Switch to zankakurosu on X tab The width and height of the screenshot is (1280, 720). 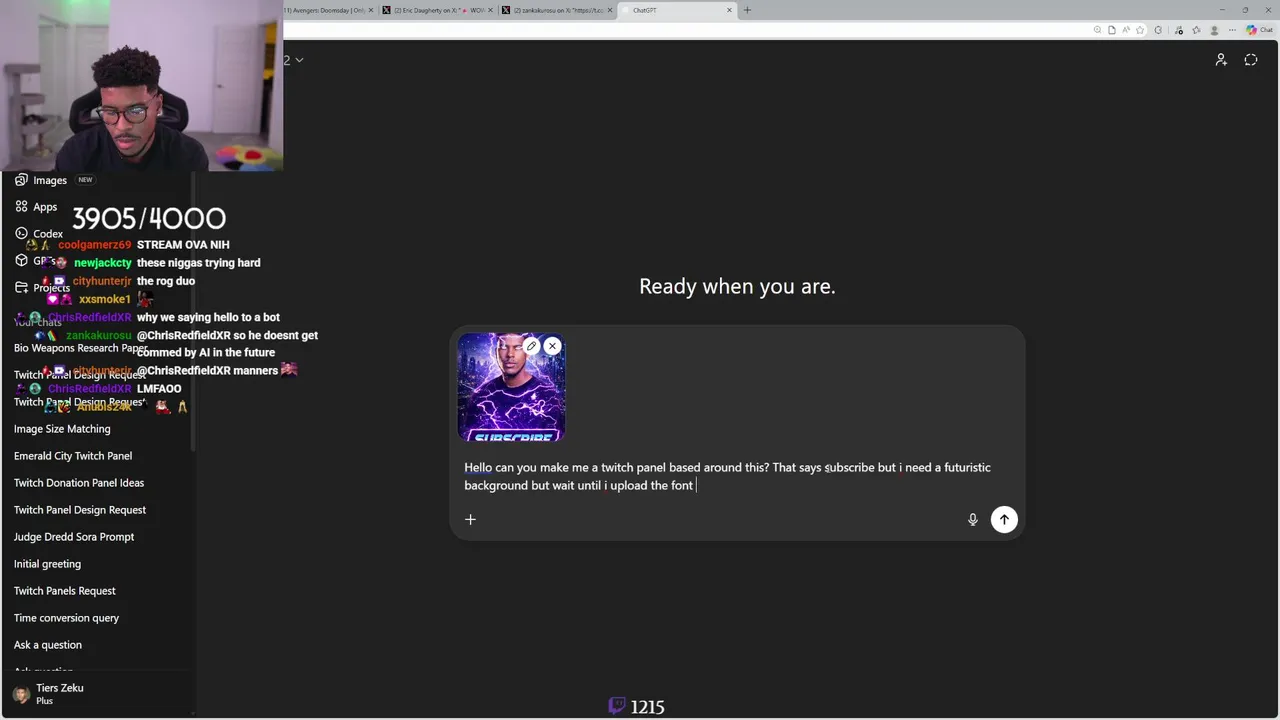point(558,10)
